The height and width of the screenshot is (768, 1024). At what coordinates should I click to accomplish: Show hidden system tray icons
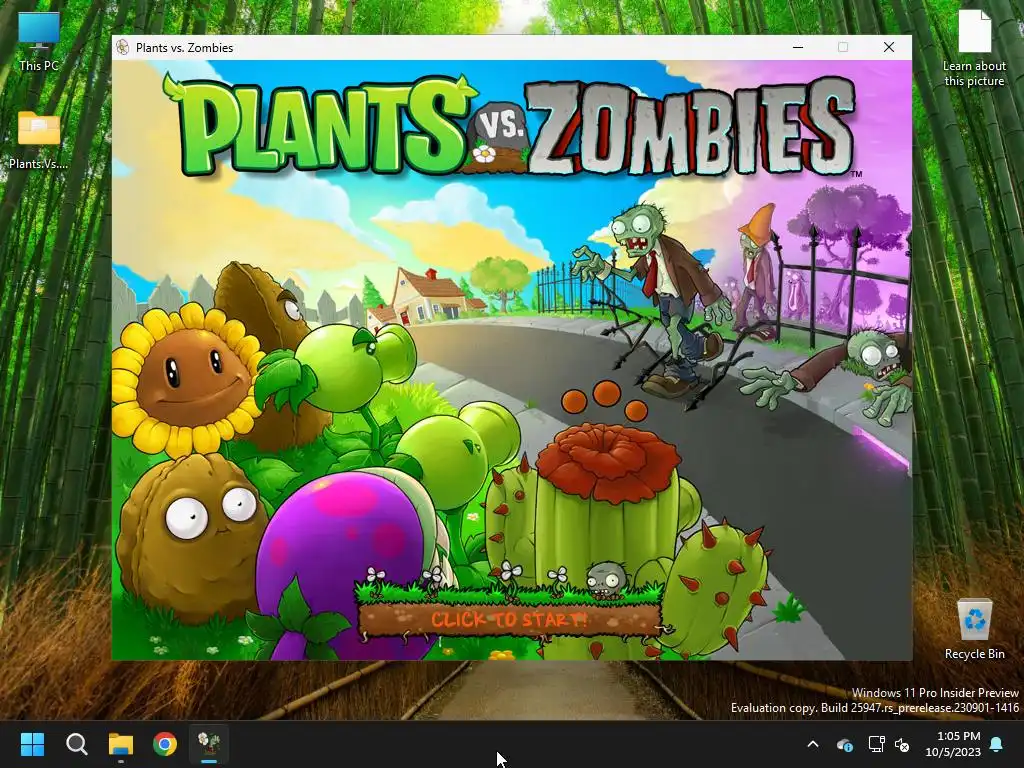(813, 744)
